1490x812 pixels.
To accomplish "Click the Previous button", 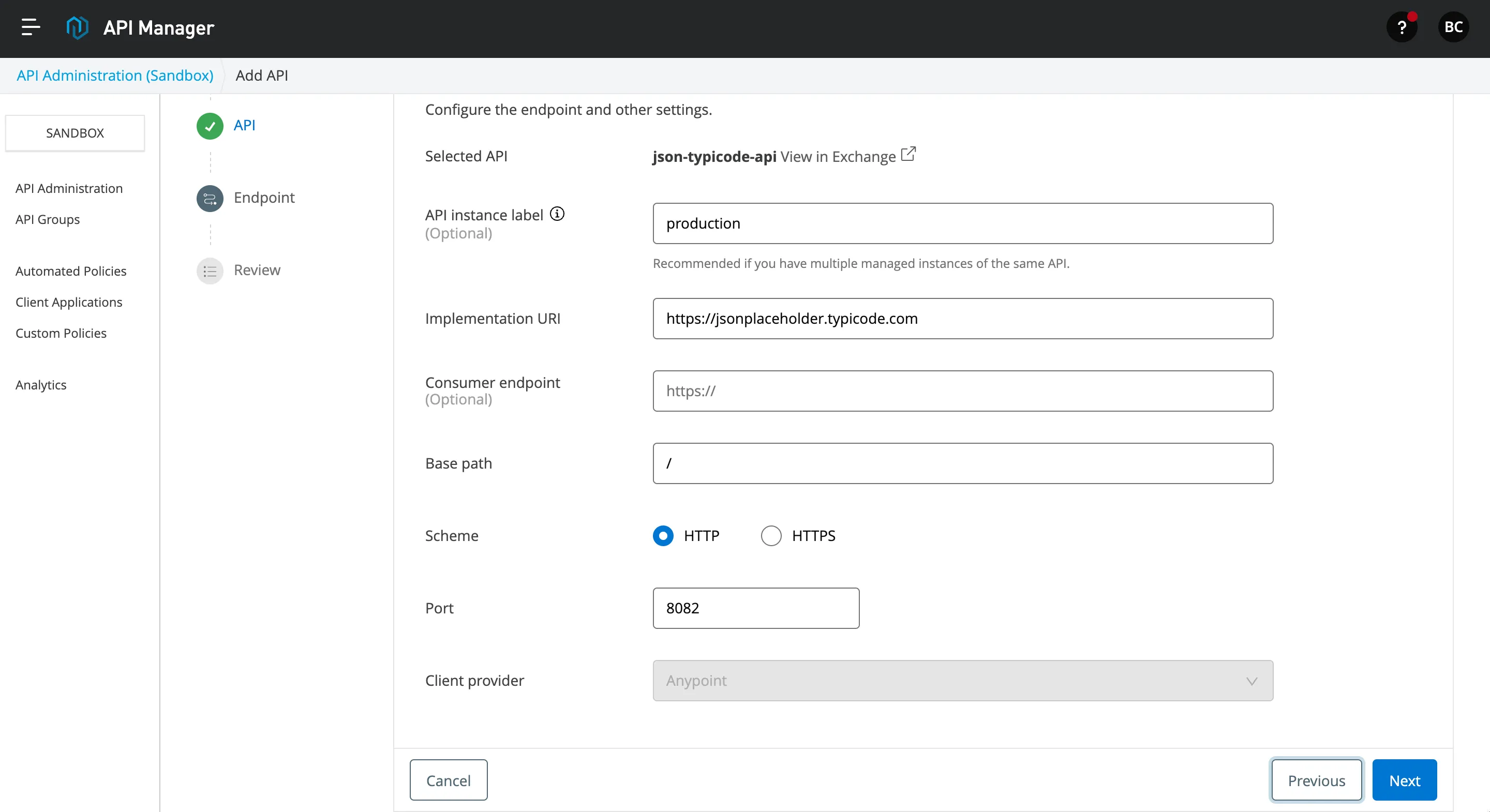I will coord(1317,780).
